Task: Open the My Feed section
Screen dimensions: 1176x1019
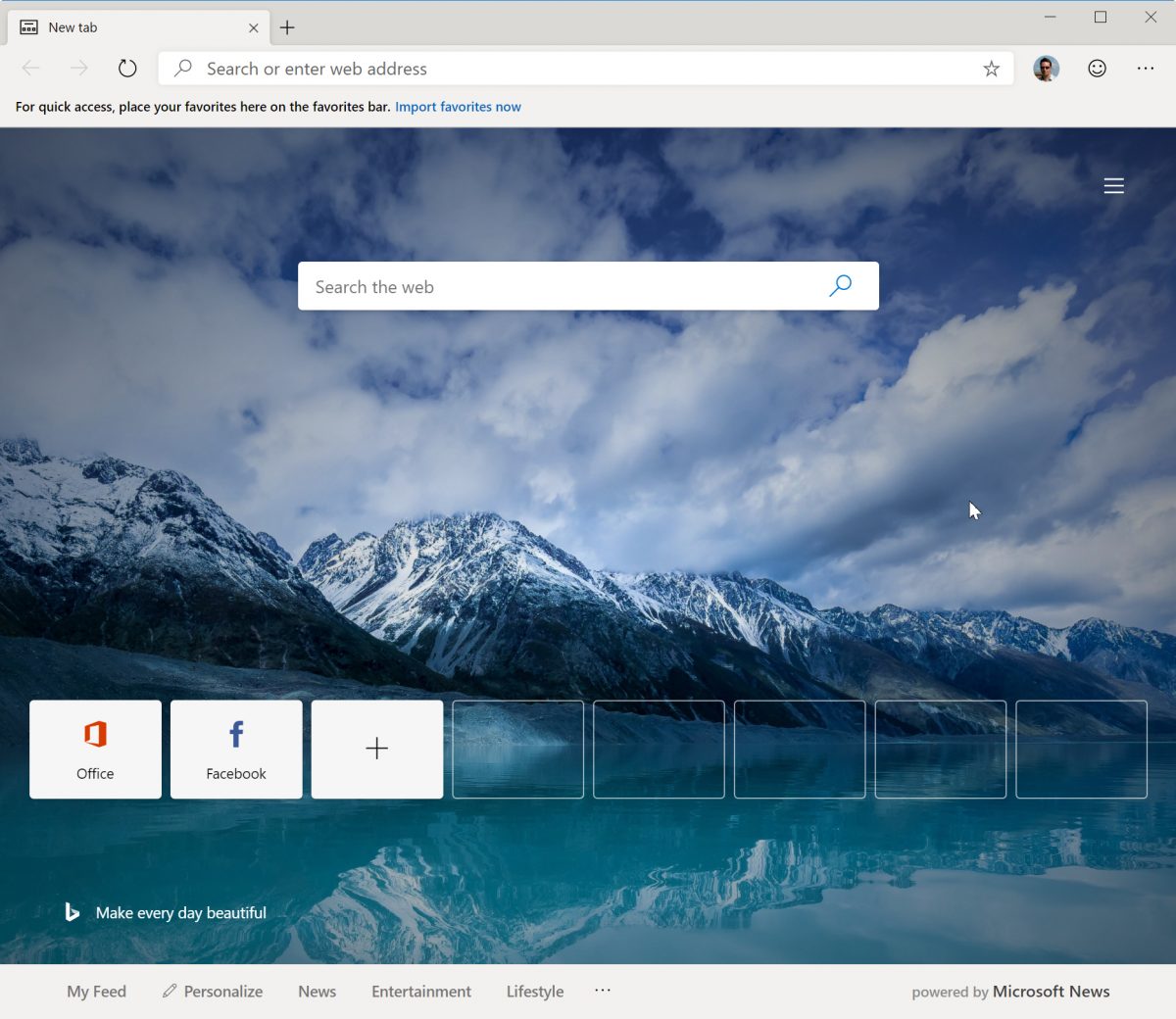Action: [x=96, y=992]
